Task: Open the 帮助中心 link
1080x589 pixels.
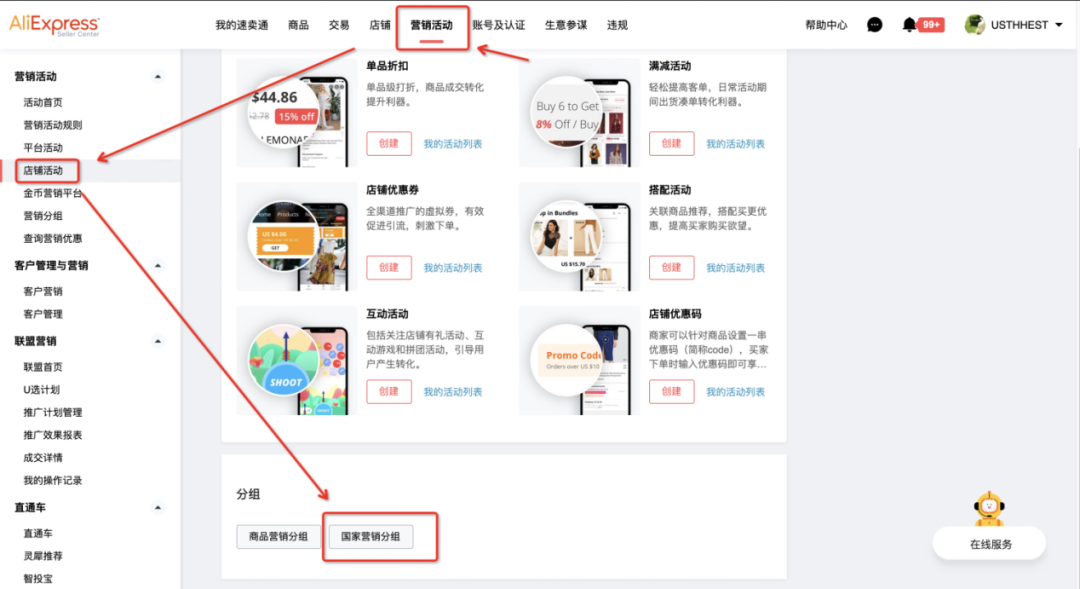Action: [x=826, y=25]
